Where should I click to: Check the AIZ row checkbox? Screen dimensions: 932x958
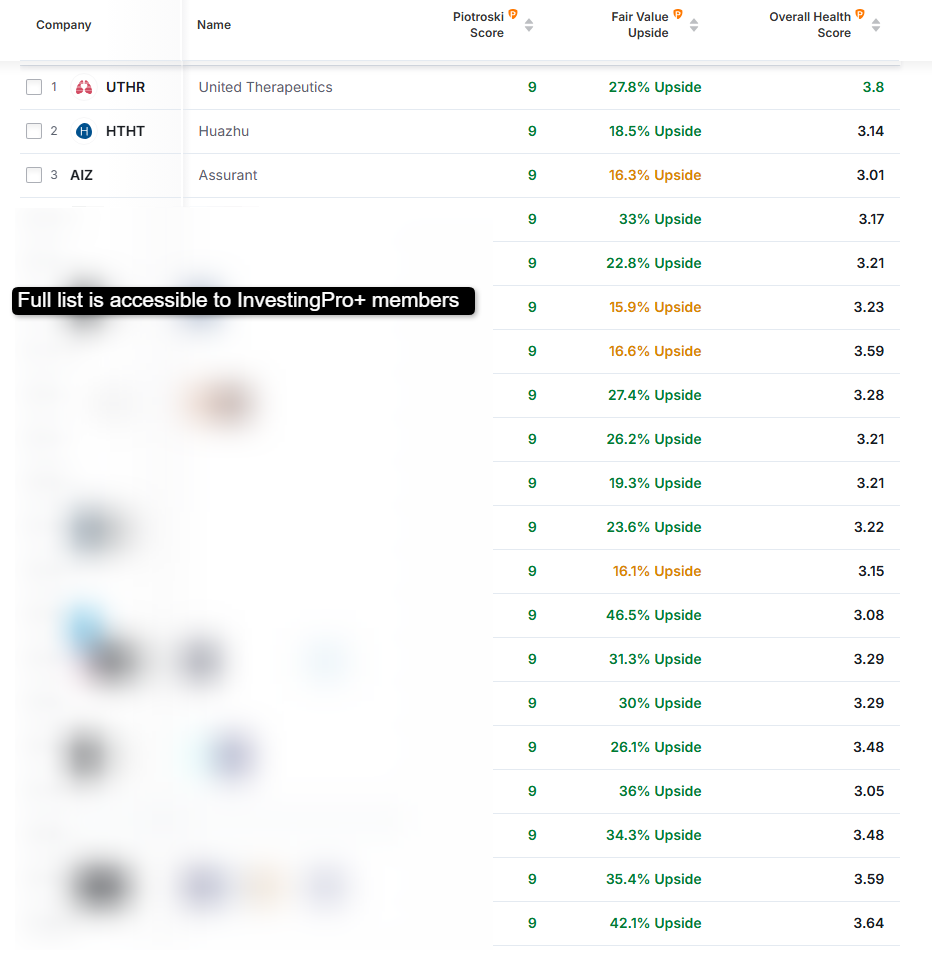coord(34,175)
